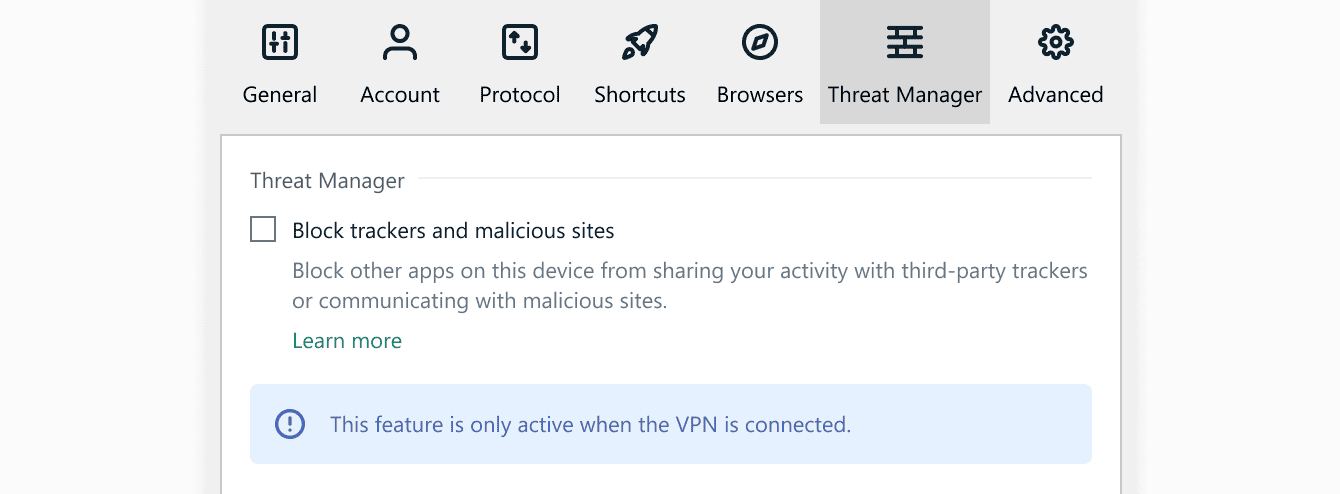Viewport: 1340px width, 494px height.
Task: Select the Advanced tab label
Action: 1056,95
